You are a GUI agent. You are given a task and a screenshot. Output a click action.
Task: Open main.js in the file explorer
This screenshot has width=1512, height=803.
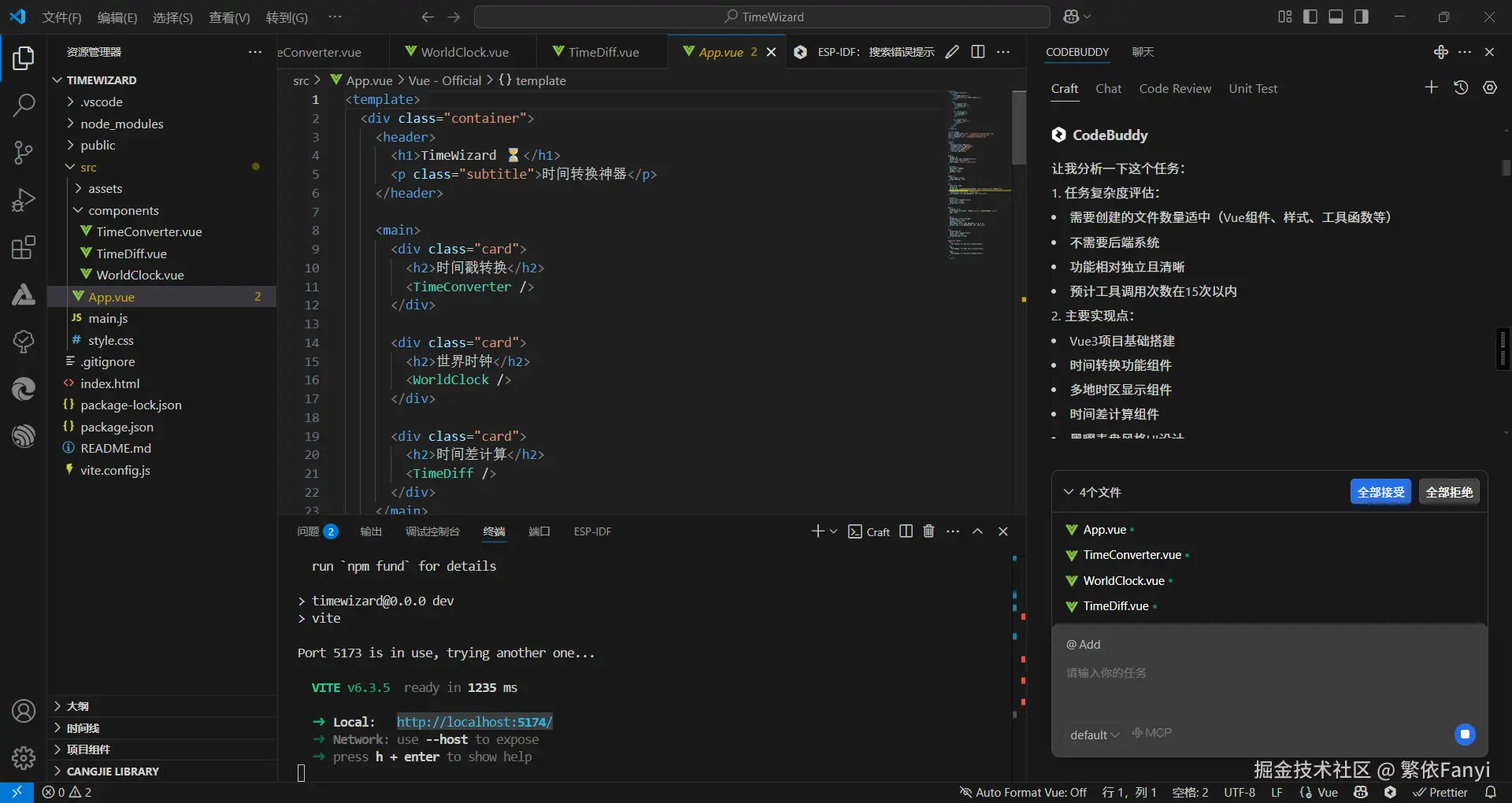108,318
